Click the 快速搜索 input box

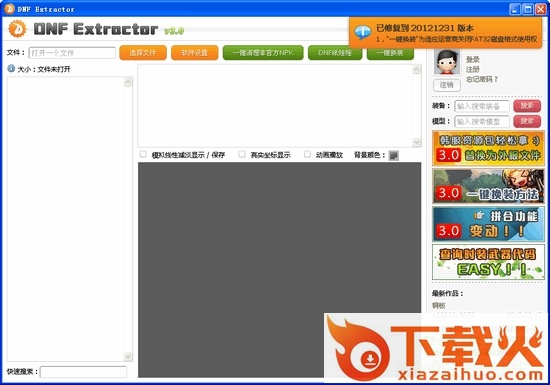point(83,372)
